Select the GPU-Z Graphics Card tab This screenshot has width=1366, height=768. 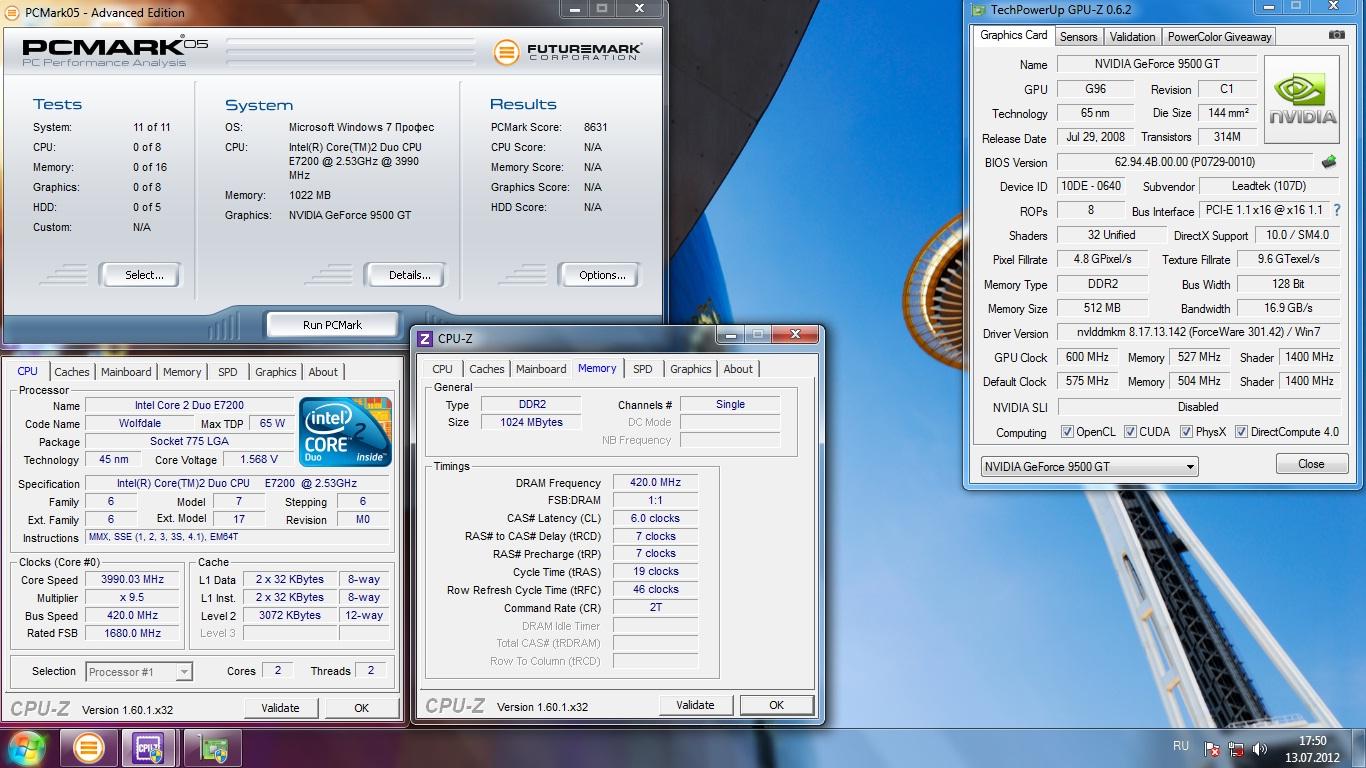click(1013, 35)
